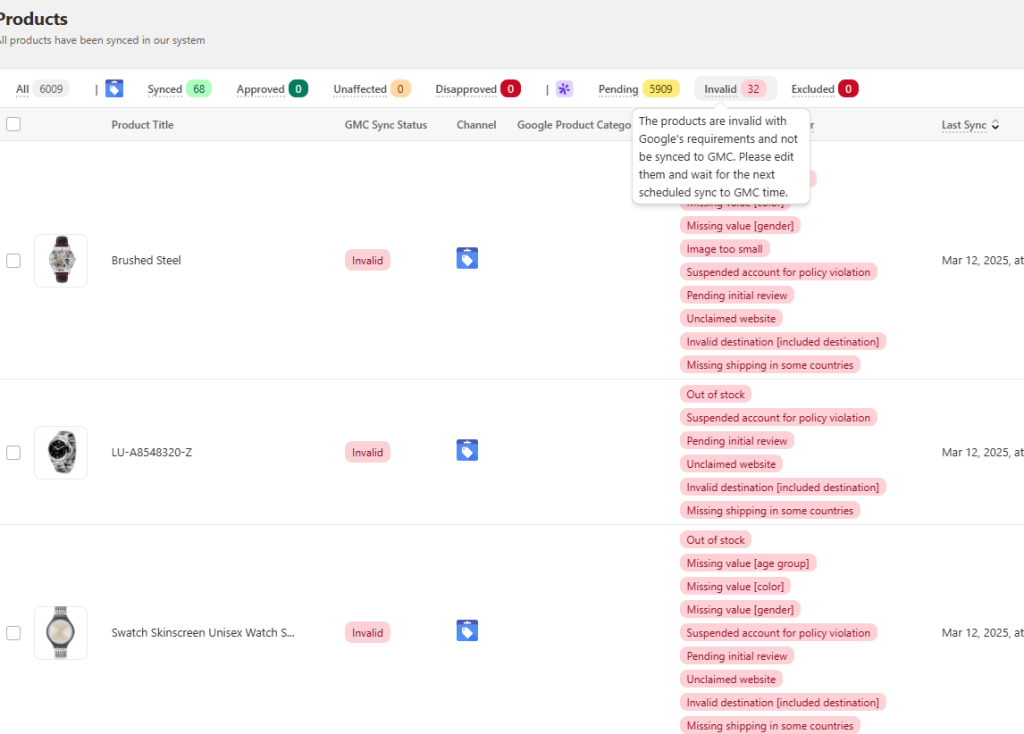Click the purple AI sparkle icon in the filter bar

coord(564,89)
